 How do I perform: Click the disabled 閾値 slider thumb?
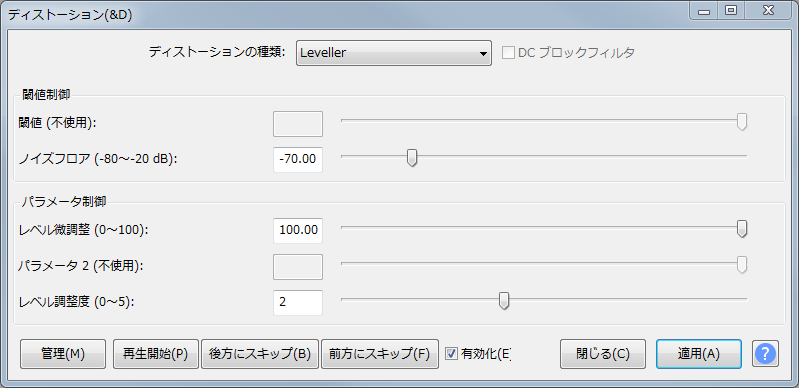point(742,122)
